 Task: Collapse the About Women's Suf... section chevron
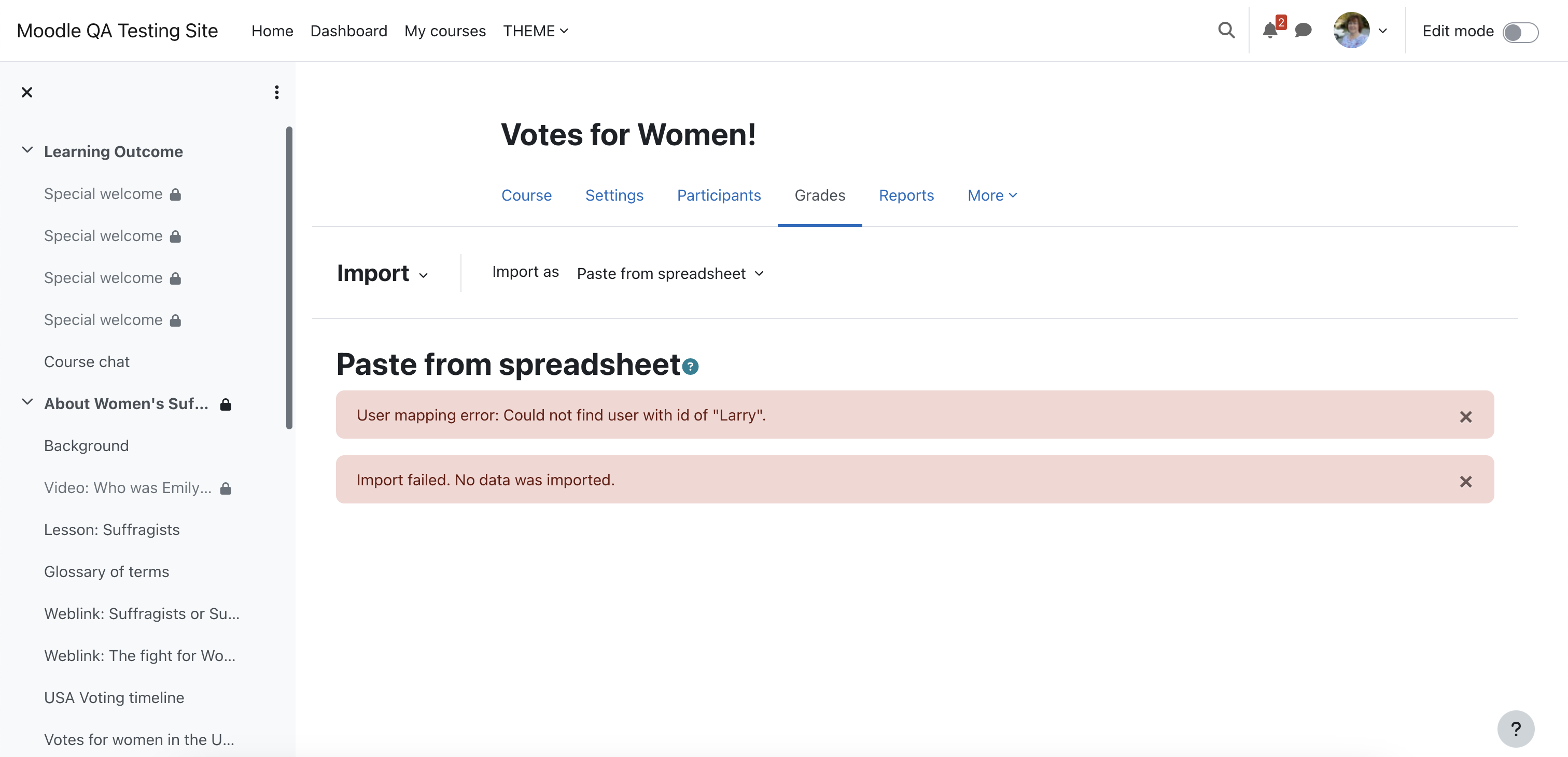(27, 402)
